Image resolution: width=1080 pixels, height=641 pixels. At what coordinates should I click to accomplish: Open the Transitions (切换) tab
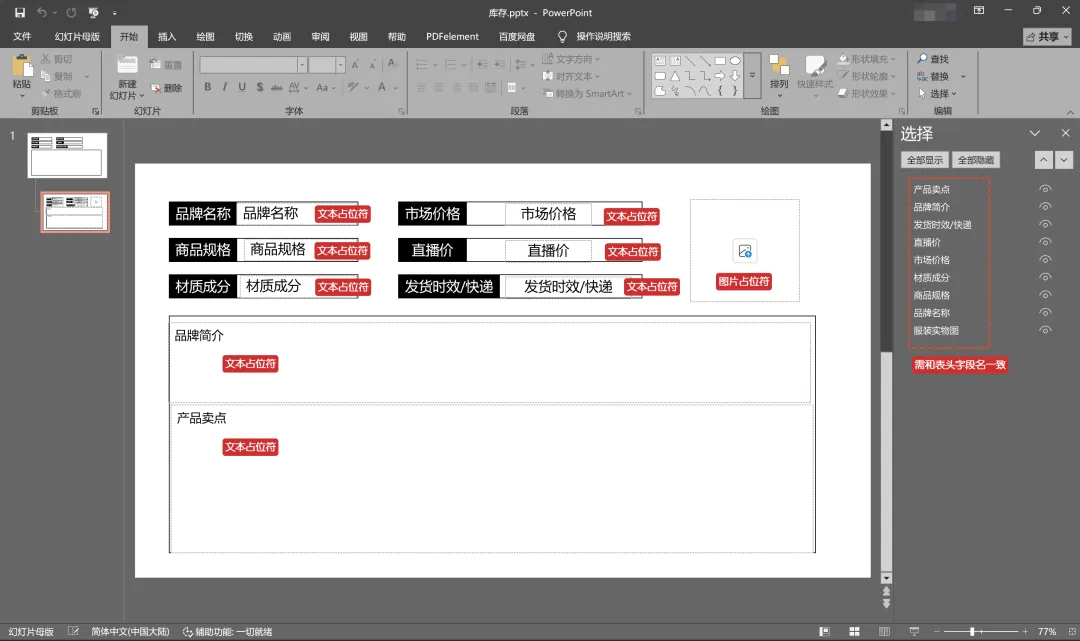tap(244, 36)
